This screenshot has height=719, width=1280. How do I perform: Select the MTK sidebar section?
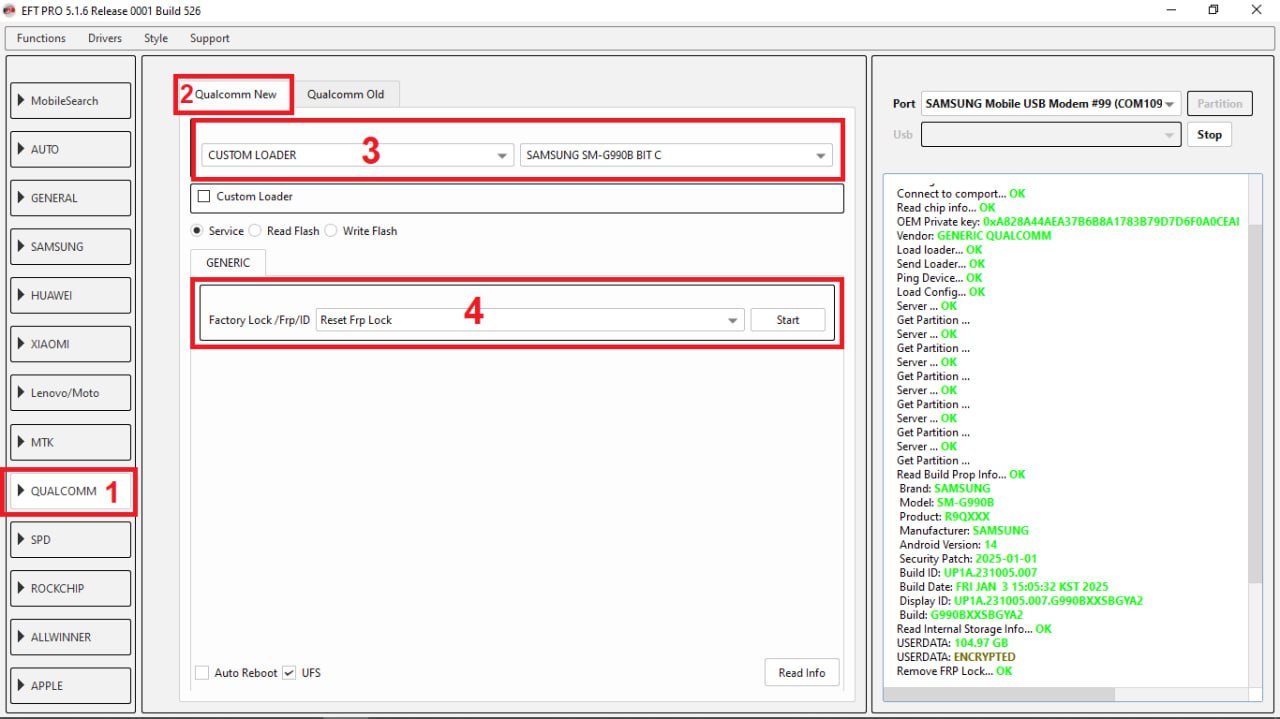pyautogui.click(x=71, y=442)
